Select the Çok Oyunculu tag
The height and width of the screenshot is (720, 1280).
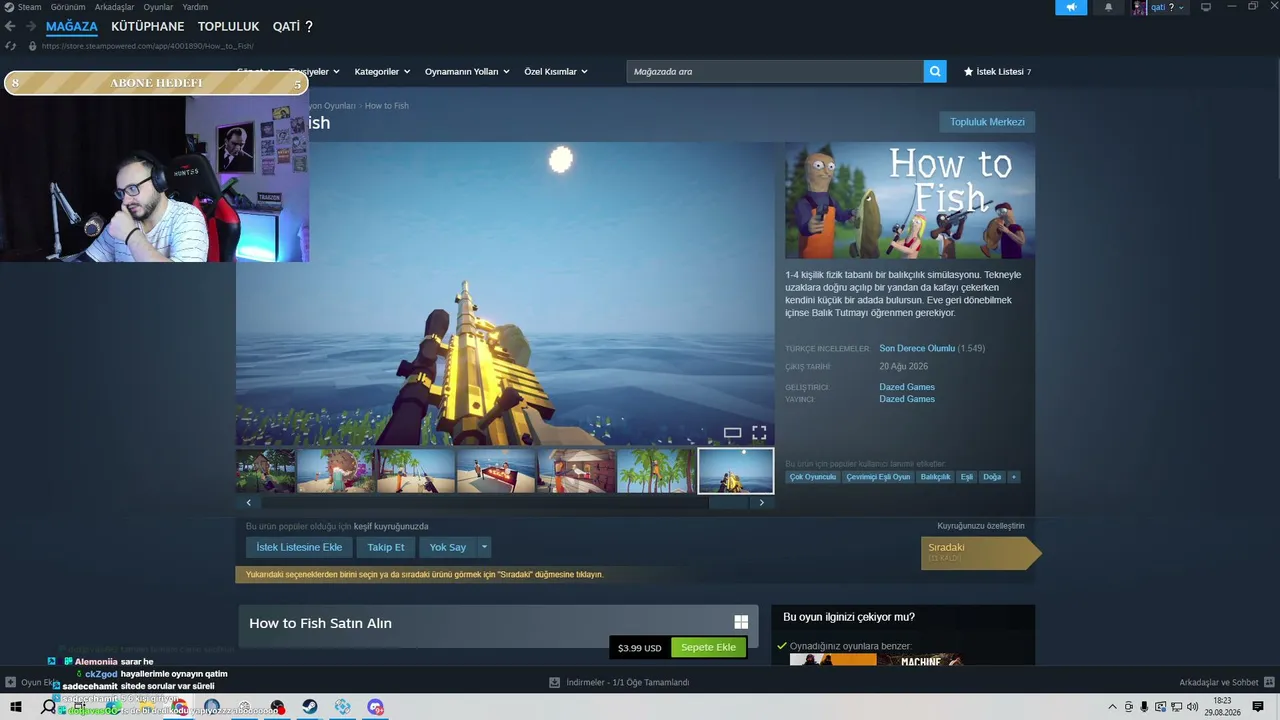click(x=813, y=477)
